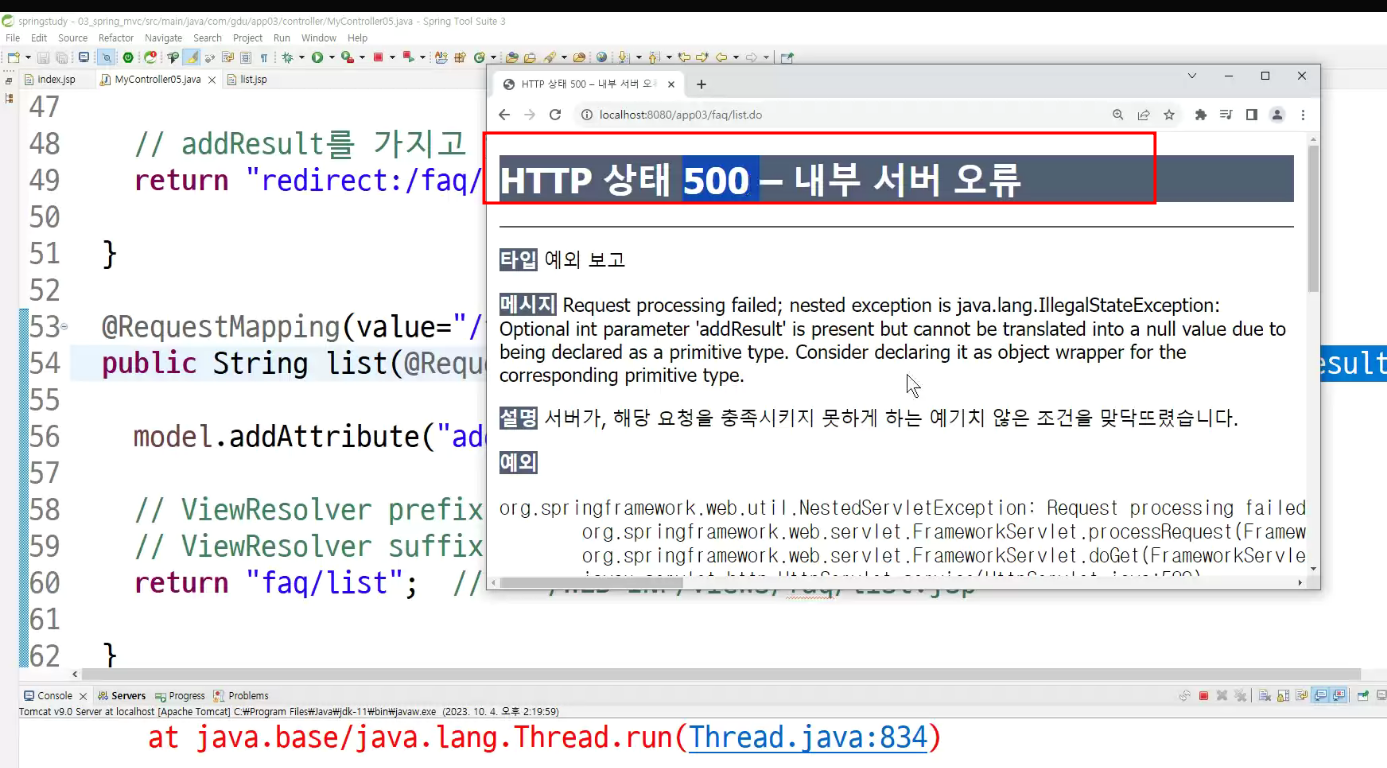Toggle Show Whitespace Characters pilcrow icon
This screenshot has height=768, width=1387.
click(264, 58)
